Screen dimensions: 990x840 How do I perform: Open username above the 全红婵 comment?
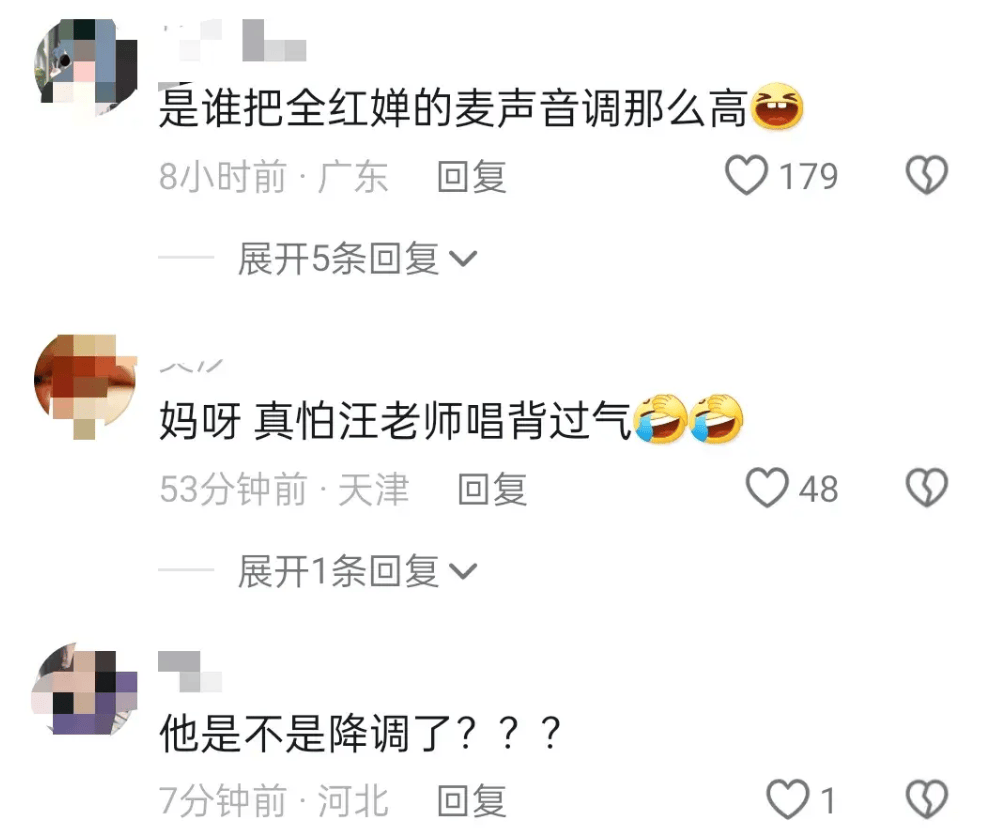pos(234,40)
